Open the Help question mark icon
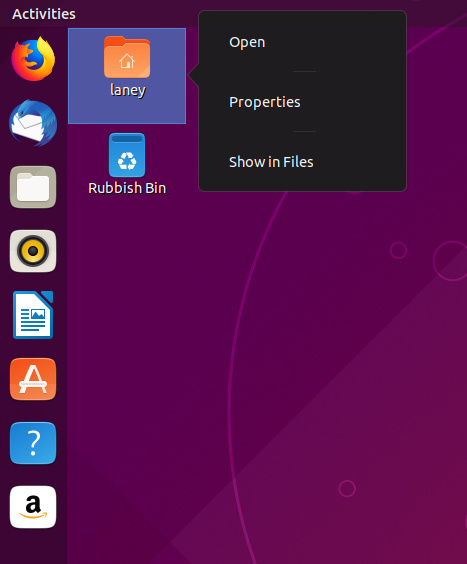 [33, 443]
